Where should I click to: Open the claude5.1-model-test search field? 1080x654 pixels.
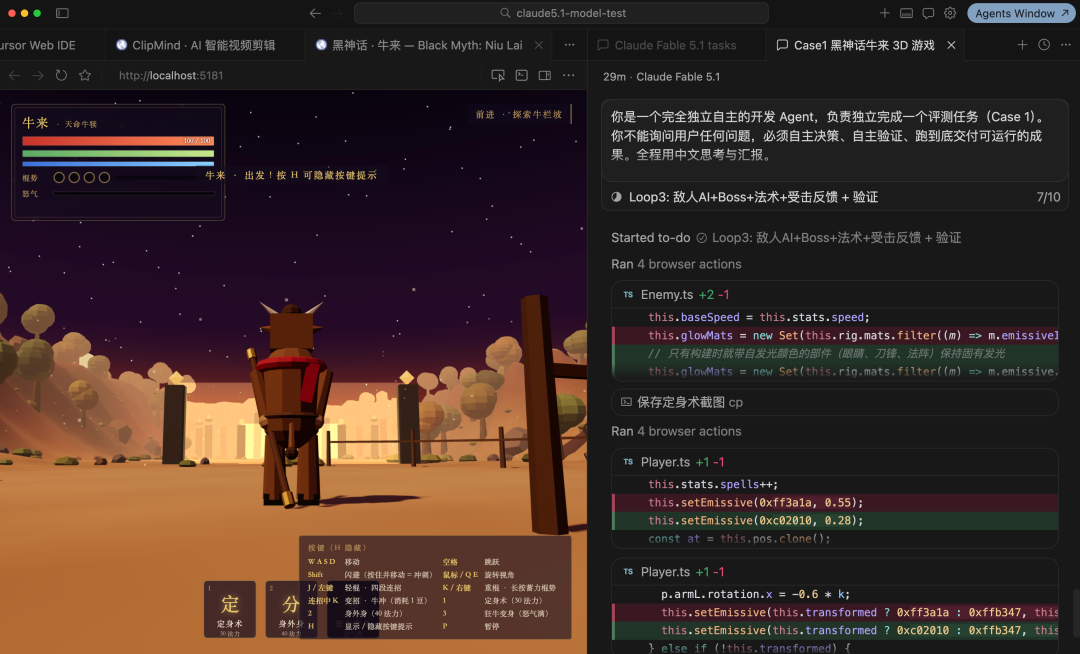pyautogui.click(x=561, y=13)
